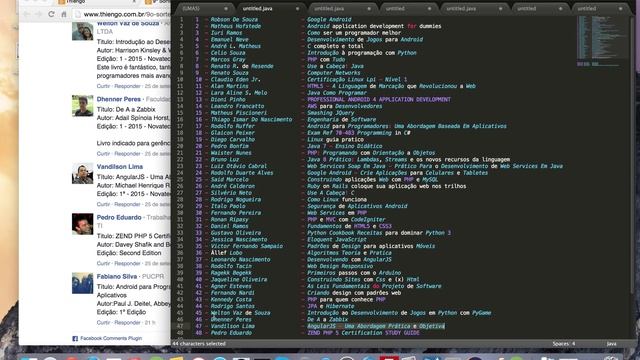Open Welton Vaz de Souza's avatar picture
The height and width of the screenshot is (360, 640).
82,31
